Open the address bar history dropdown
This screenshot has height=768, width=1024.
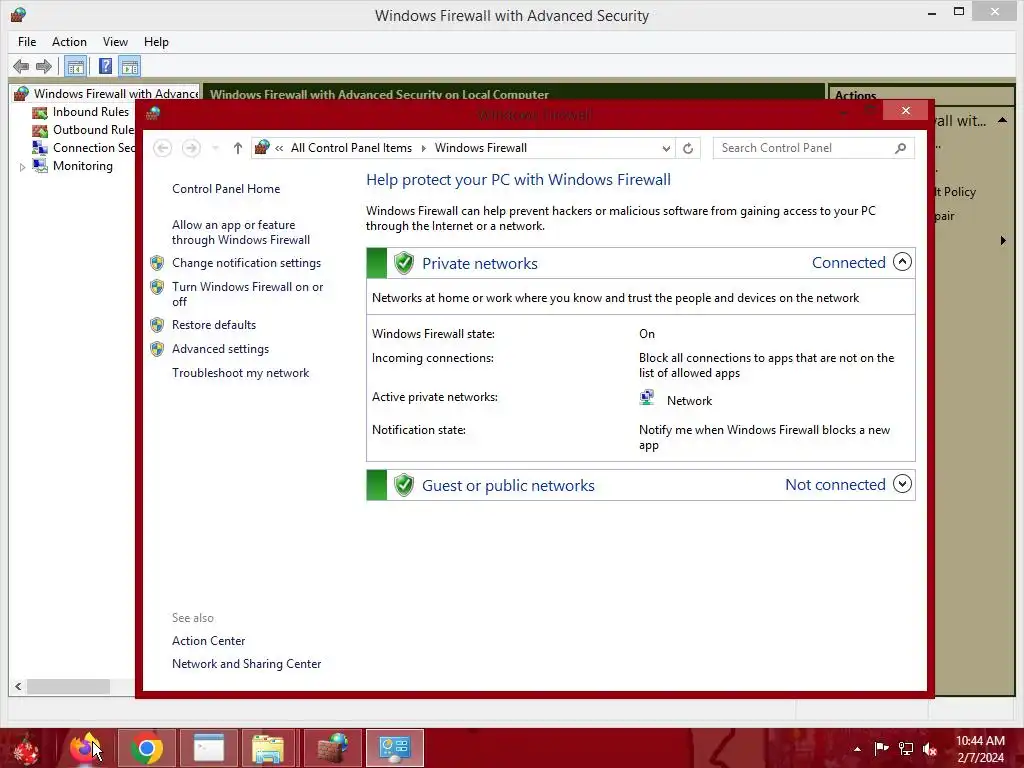[x=665, y=148]
